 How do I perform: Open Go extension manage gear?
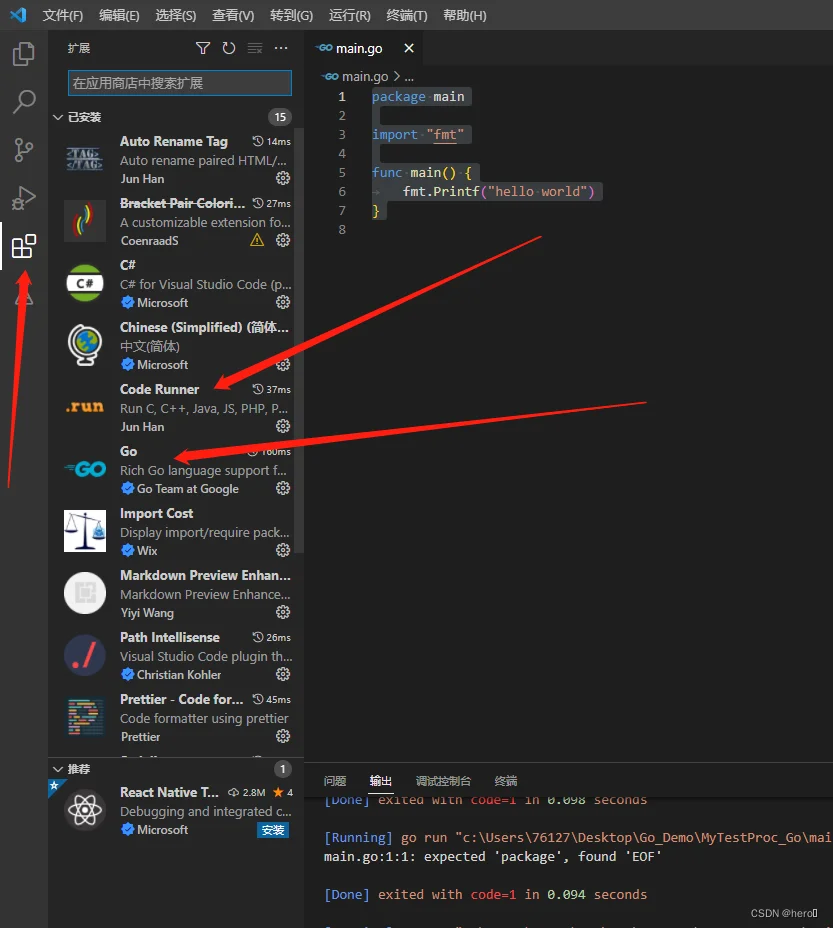click(283, 488)
